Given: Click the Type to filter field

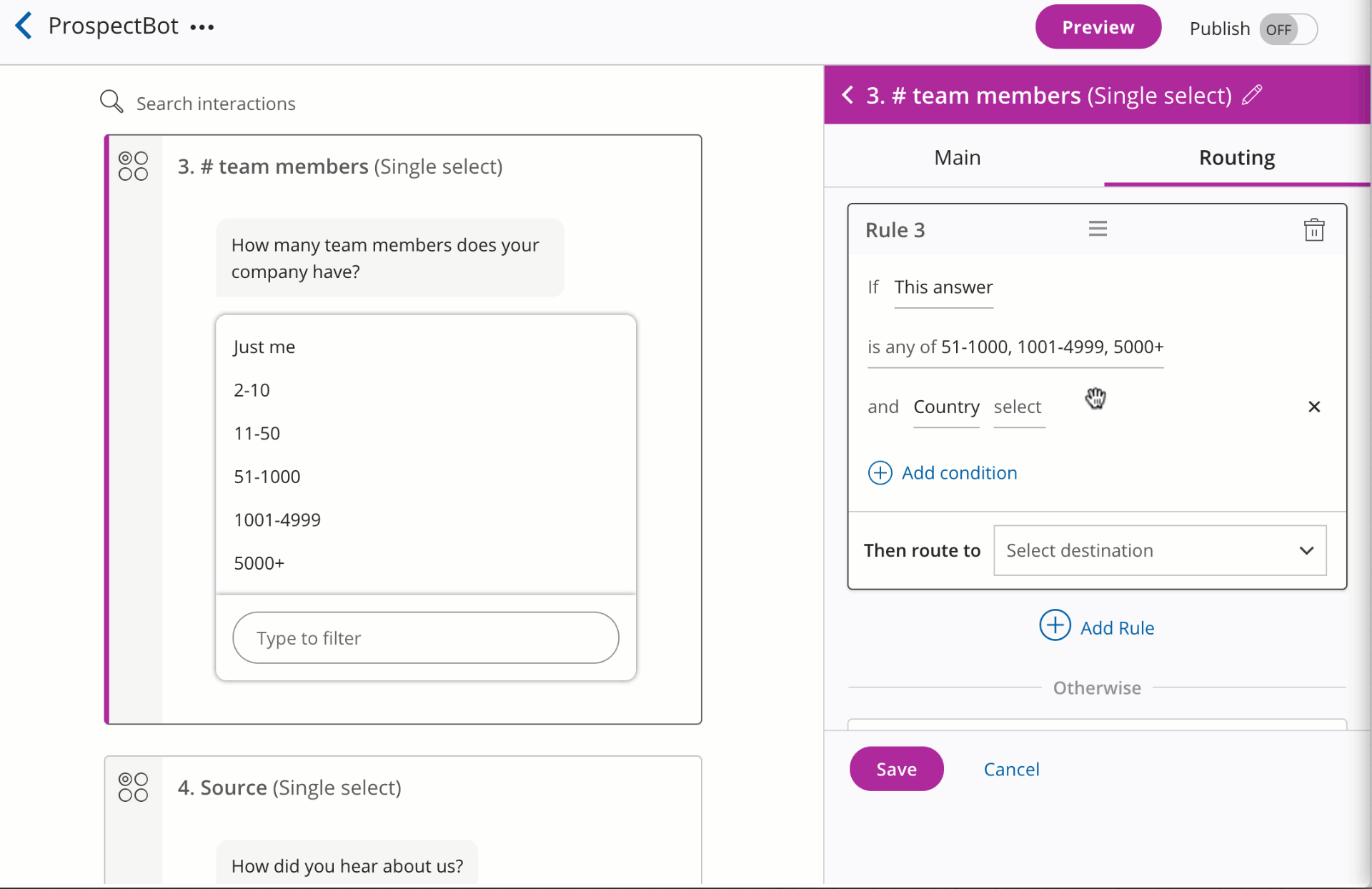Looking at the screenshot, I should coord(425,637).
